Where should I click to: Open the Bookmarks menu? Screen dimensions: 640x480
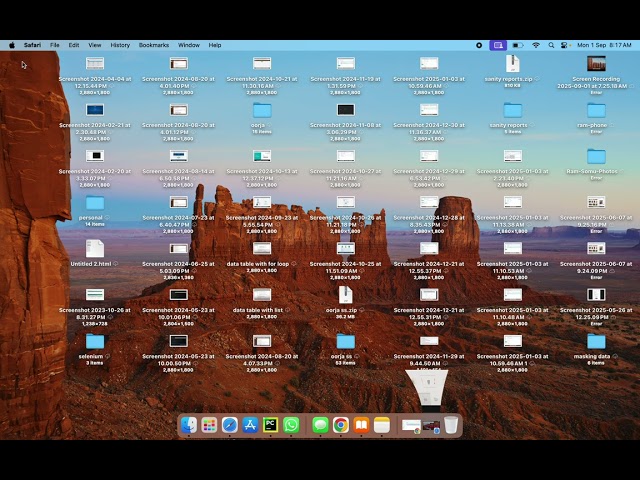click(154, 45)
